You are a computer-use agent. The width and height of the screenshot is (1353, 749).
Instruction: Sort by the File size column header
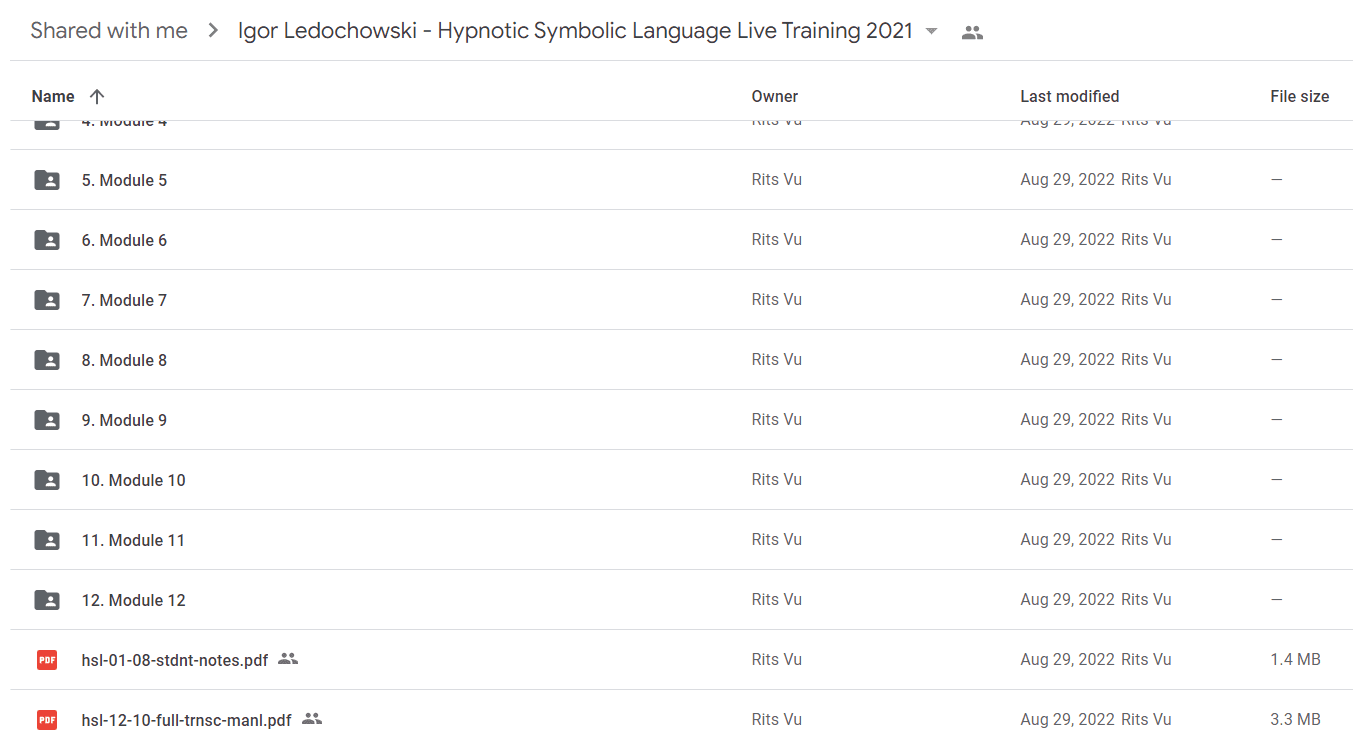pos(1300,97)
